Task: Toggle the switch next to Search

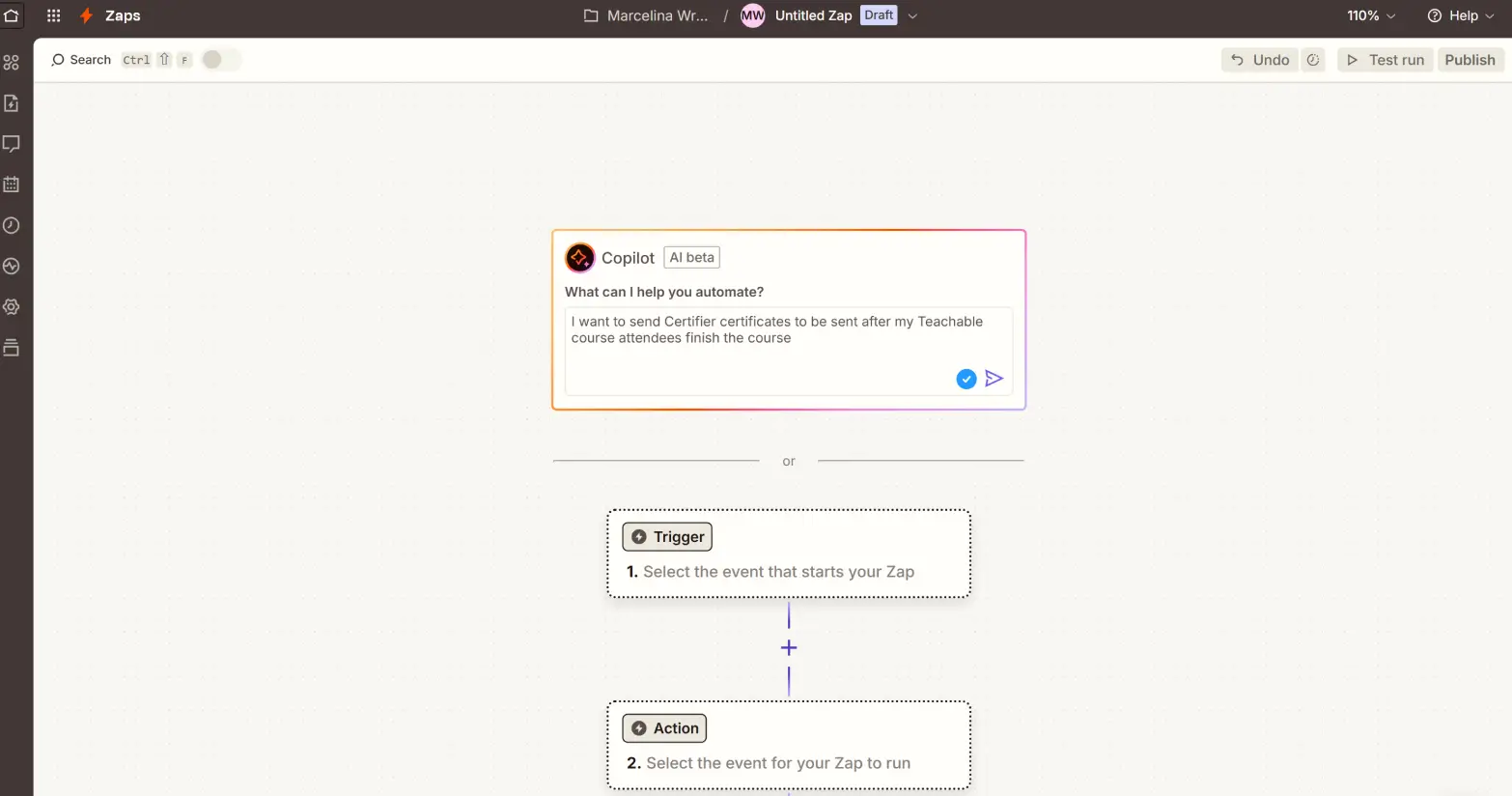Action: [x=221, y=60]
